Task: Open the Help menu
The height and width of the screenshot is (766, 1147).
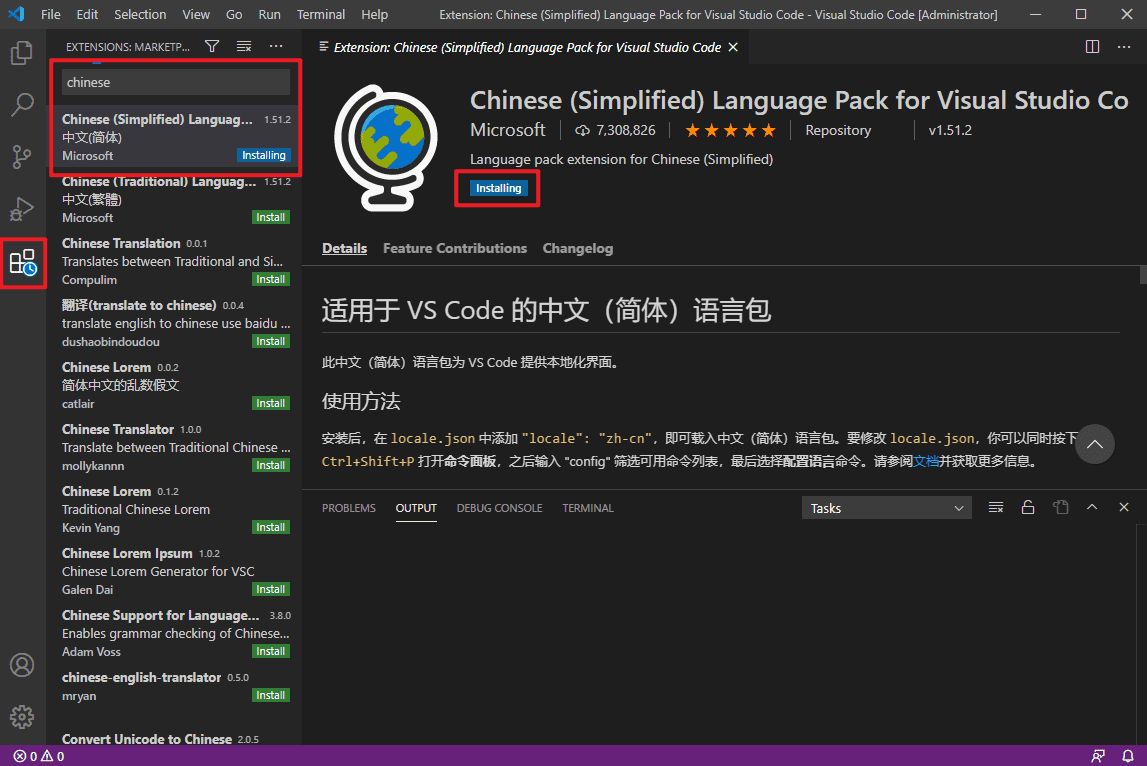Action: [x=375, y=15]
